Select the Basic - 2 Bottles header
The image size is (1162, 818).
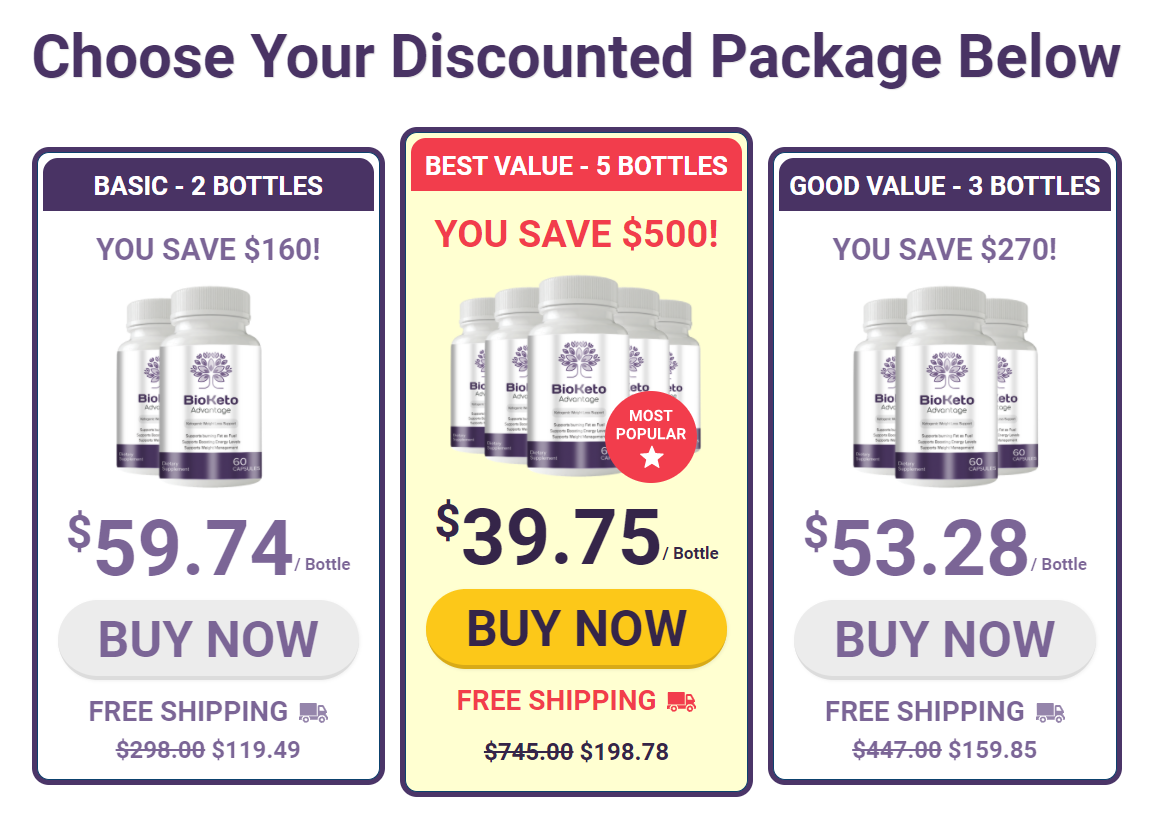(208, 185)
